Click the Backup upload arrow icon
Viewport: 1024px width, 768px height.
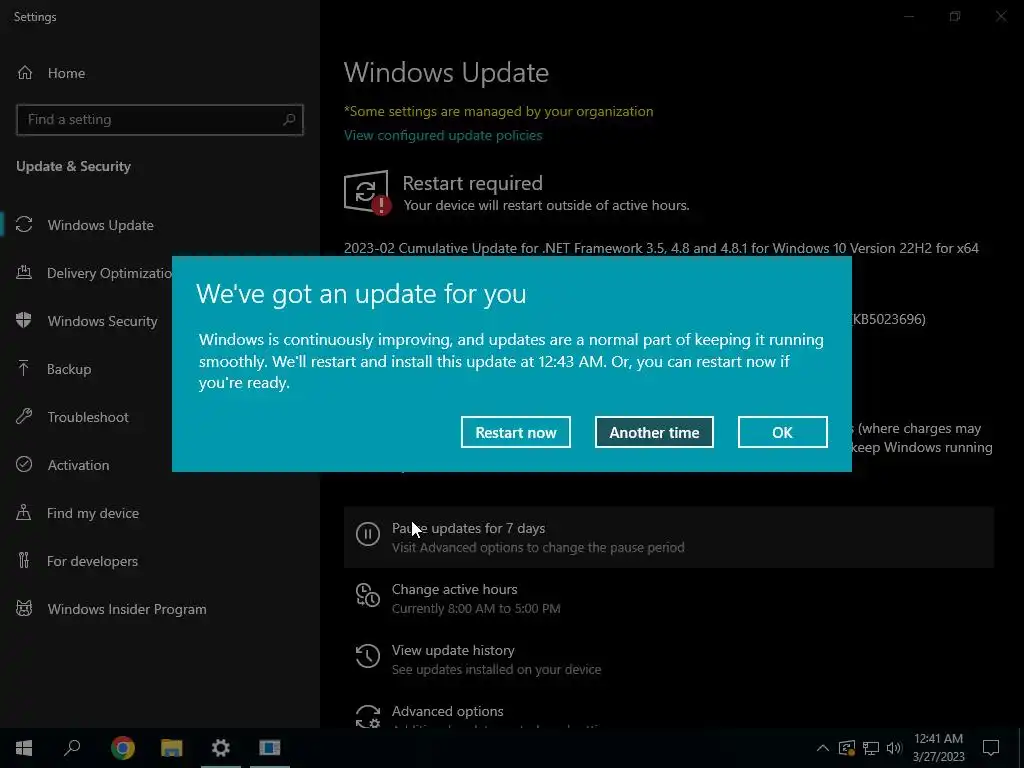tap(24, 368)
